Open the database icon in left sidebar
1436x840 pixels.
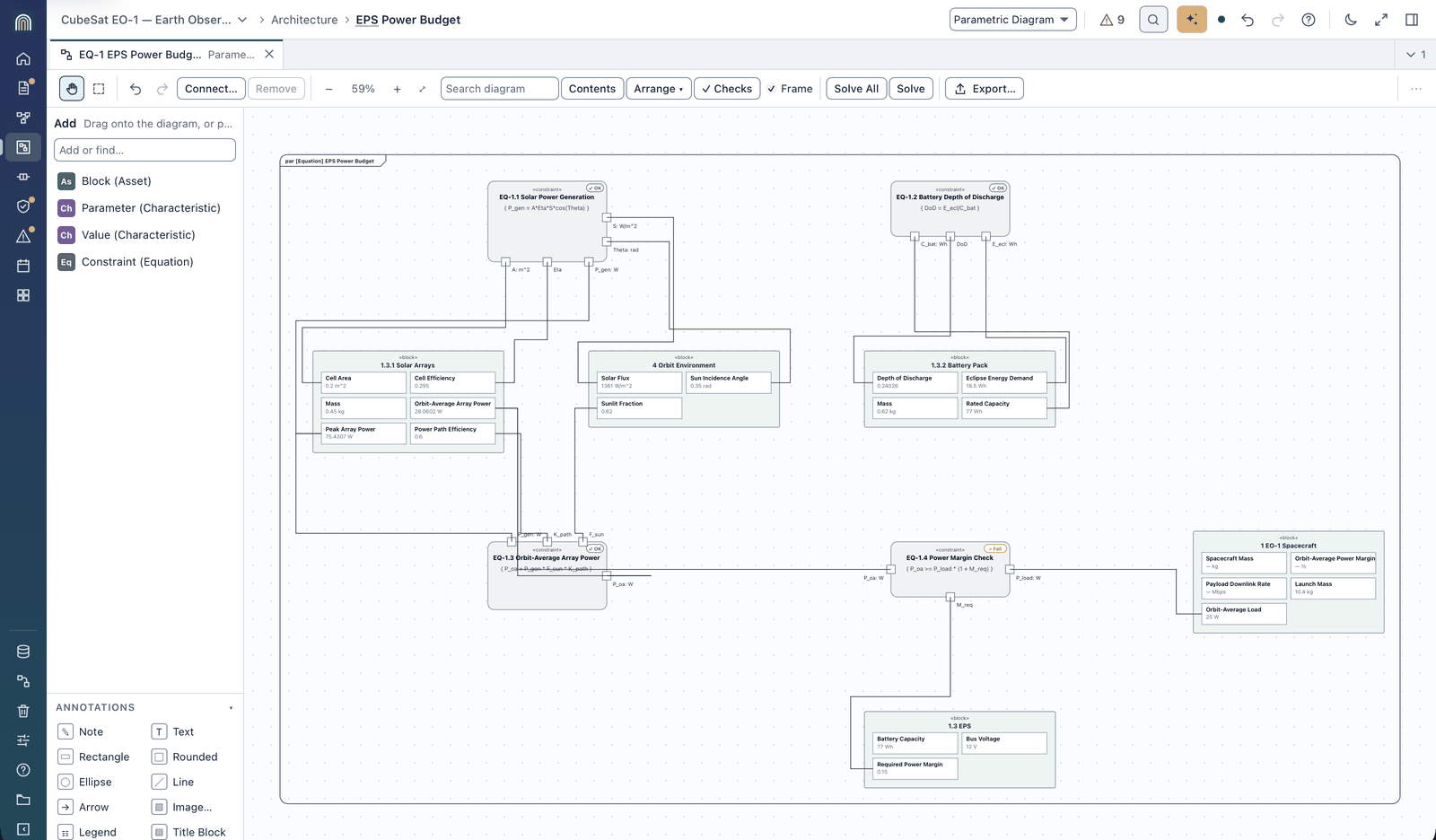point(23,652)
